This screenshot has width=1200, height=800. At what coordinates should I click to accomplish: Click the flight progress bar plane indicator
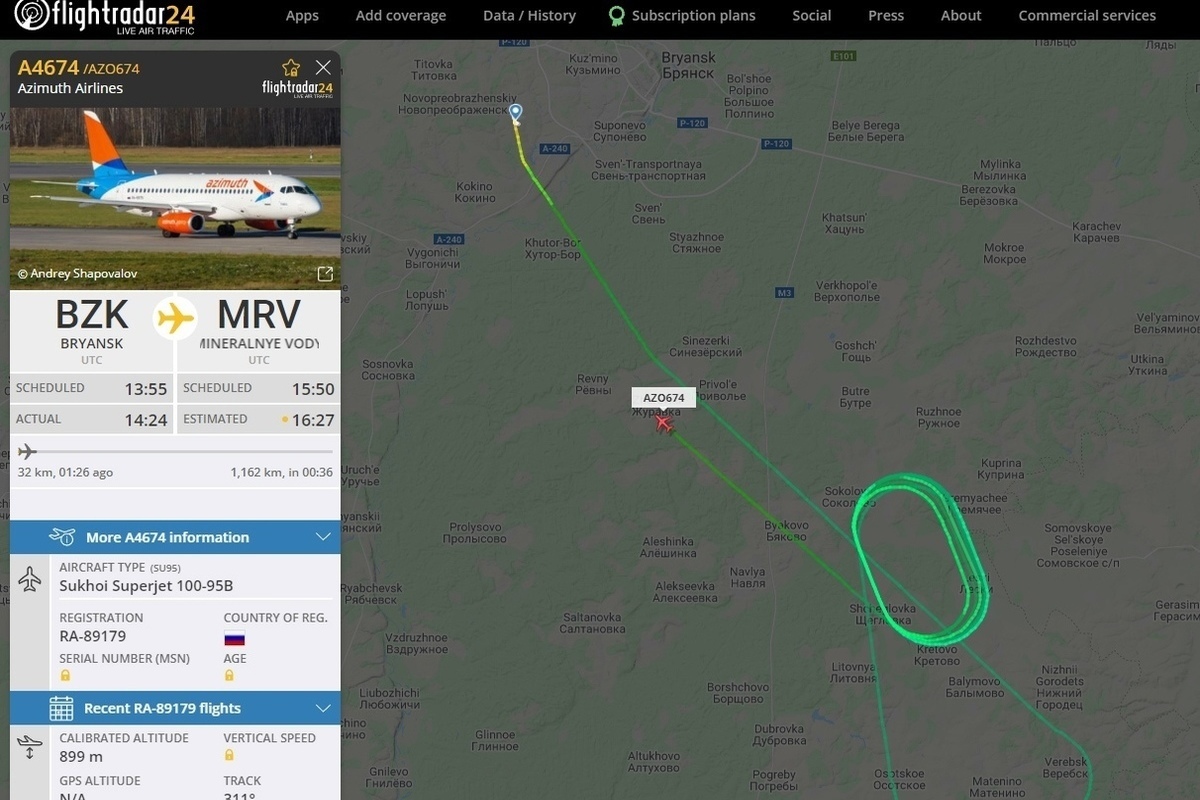pyautogui.click(x=27, y=452)
